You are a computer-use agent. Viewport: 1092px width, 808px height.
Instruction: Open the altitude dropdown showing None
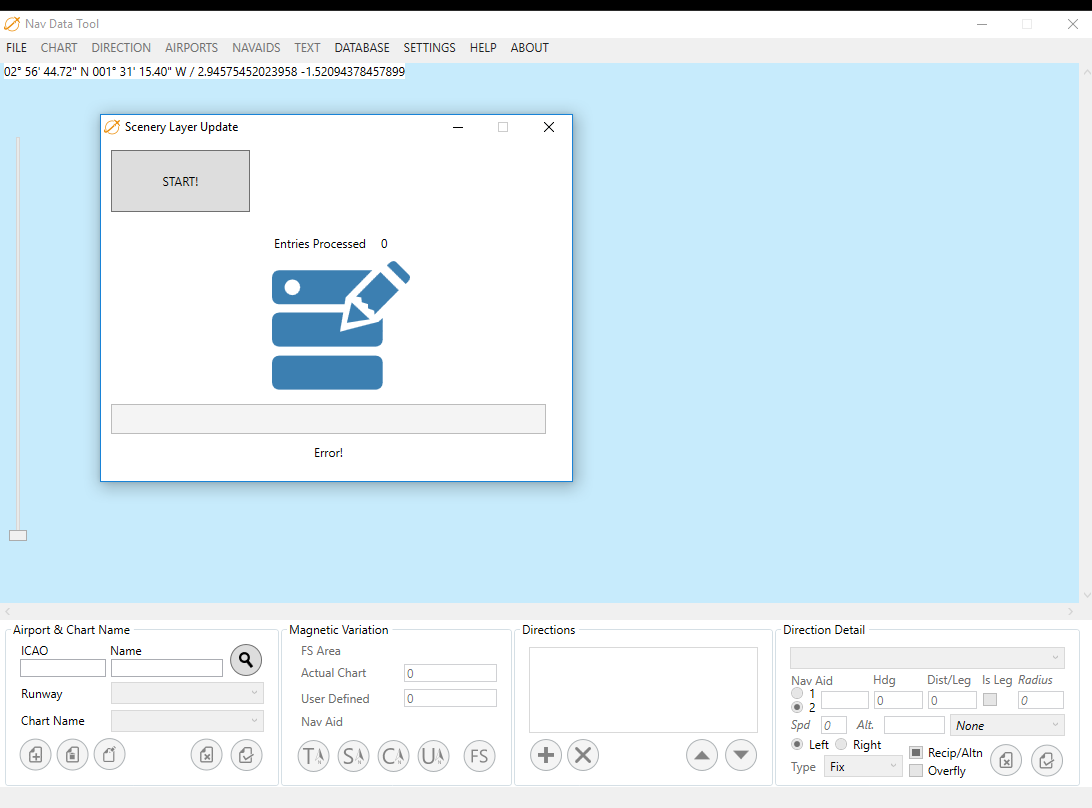tap(1006, 726)
